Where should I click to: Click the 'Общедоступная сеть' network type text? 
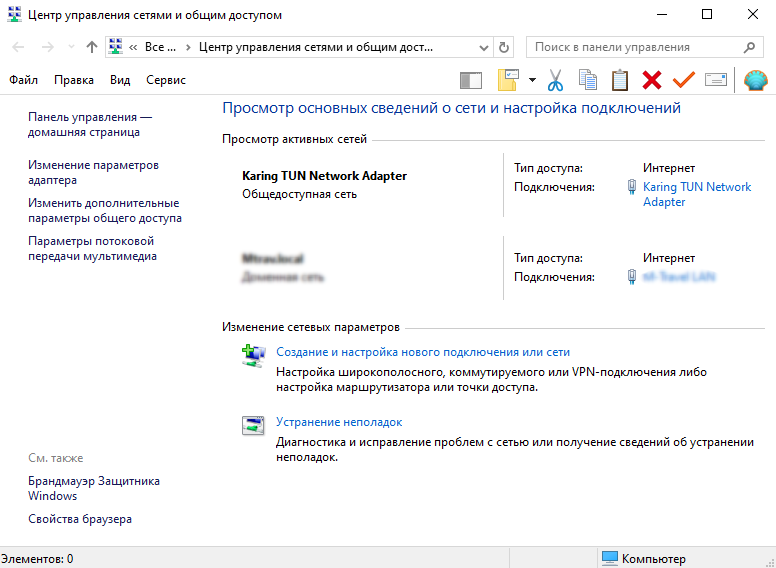point(299,194)
